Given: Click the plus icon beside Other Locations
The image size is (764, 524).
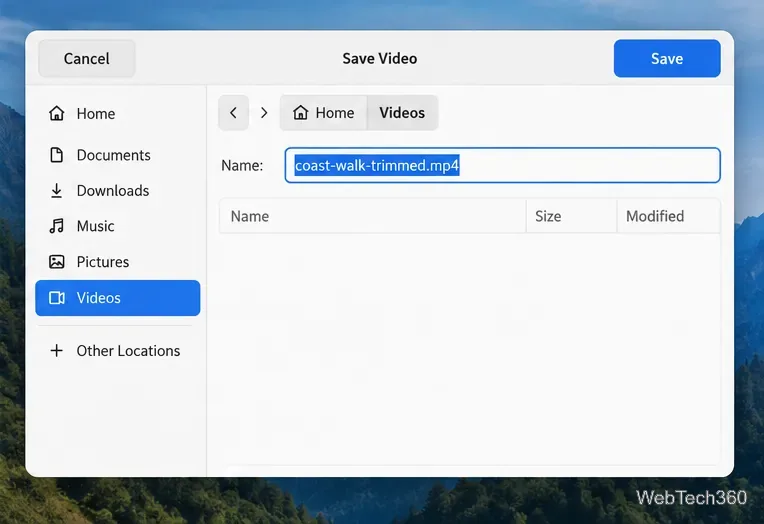Looking at the screenshot, I should [57, 350].
